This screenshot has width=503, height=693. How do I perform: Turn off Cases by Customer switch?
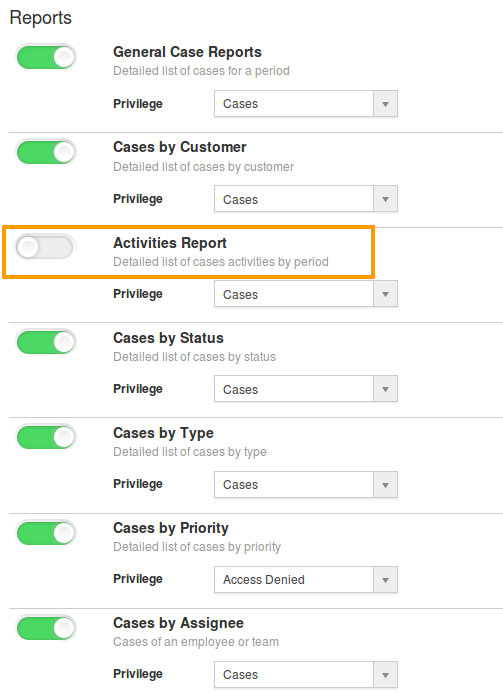46,152
